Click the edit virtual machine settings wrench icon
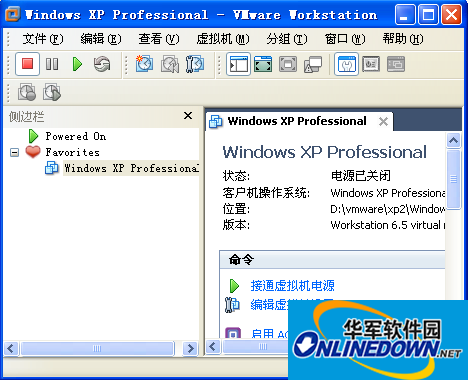The width and height of the screenshot is (468, 380). 232,304
